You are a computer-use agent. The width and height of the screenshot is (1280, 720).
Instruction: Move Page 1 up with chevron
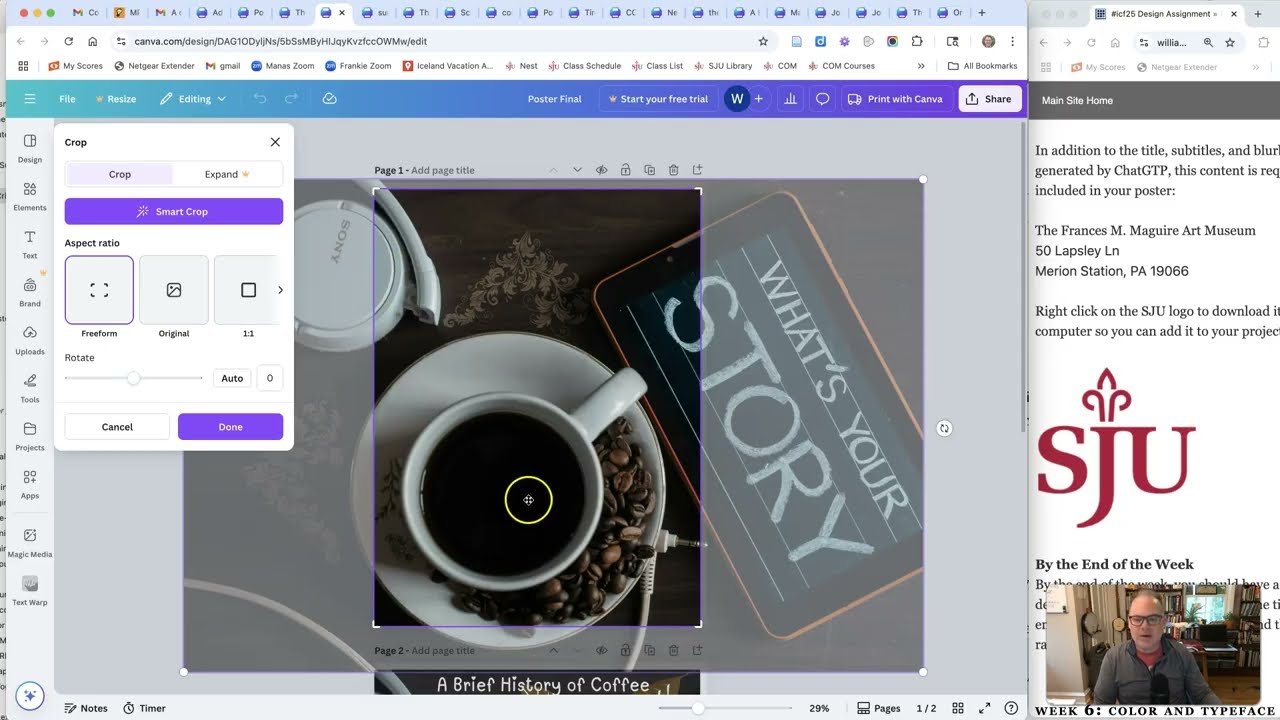click(553, 170)
